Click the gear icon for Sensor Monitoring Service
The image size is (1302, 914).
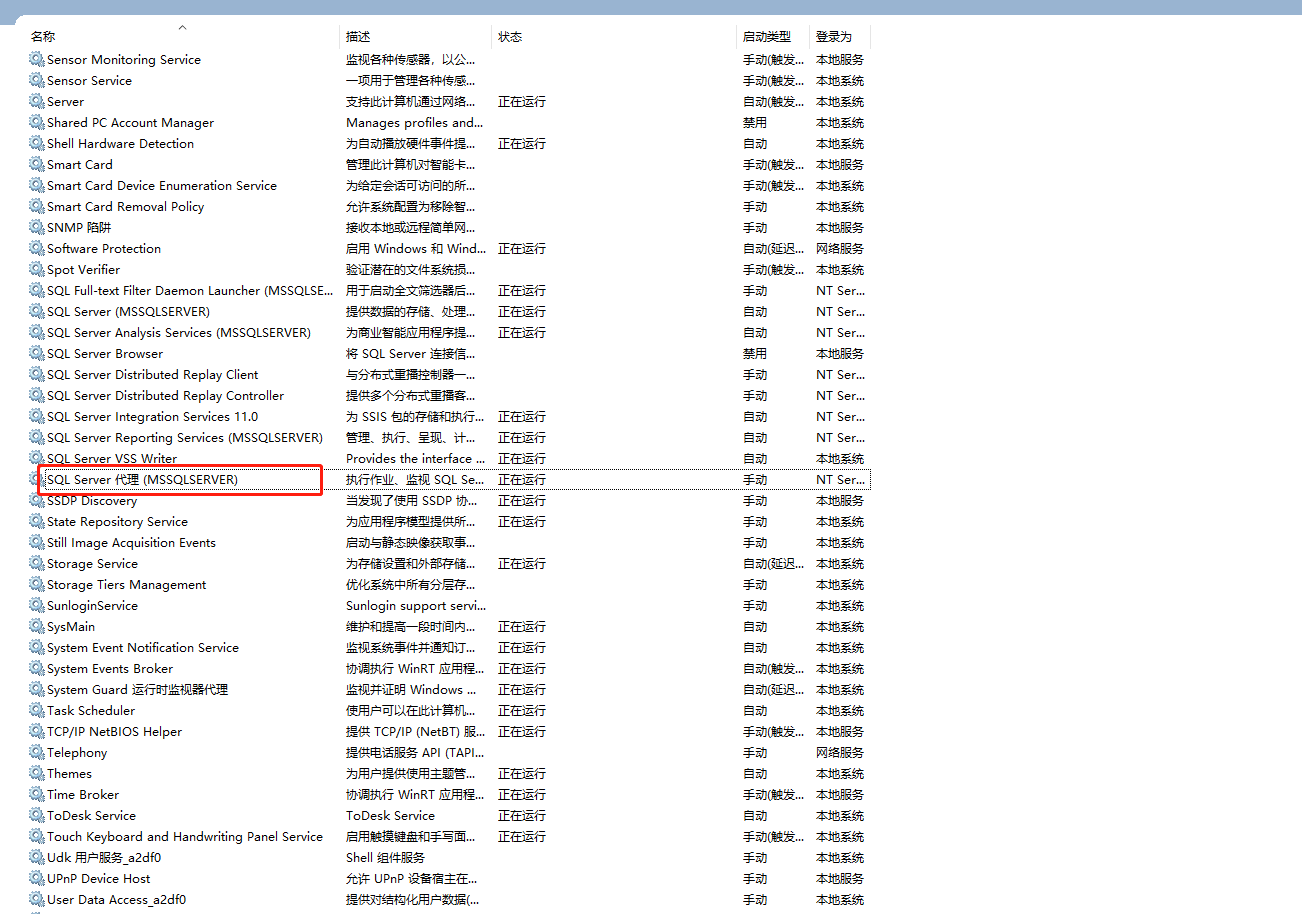tap(37, 60)
